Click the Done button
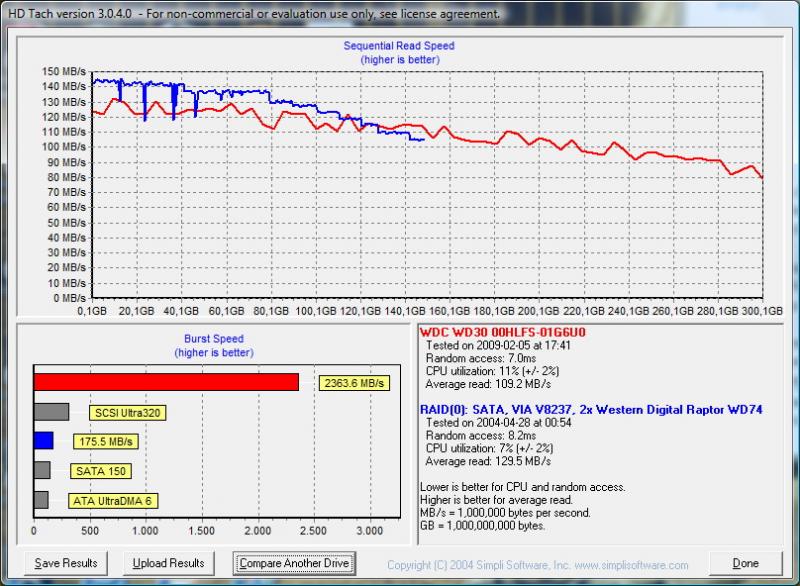The image size is (800, 586). pos(745,563)
